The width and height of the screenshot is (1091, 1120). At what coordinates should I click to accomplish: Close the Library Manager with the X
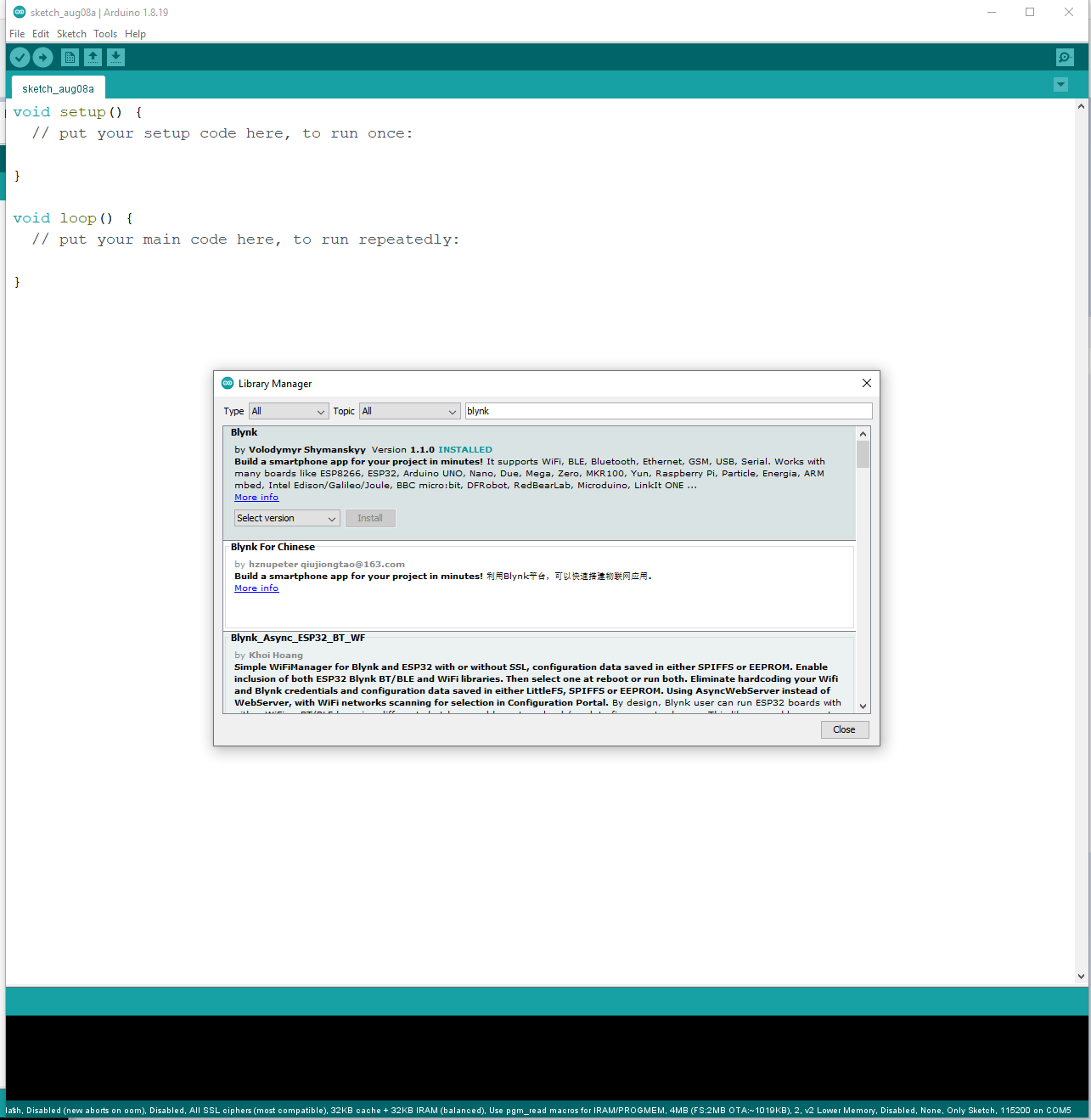click(867, 383)
